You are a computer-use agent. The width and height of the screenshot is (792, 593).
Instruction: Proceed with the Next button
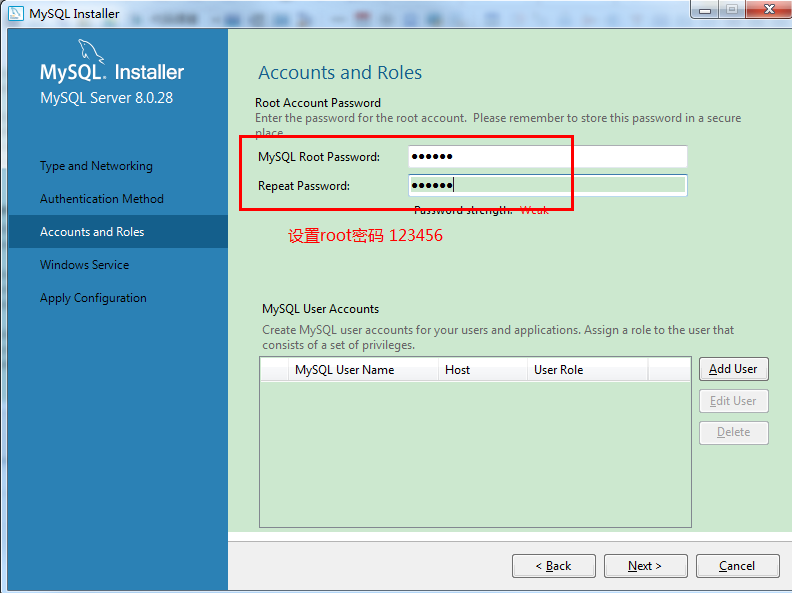645,566
